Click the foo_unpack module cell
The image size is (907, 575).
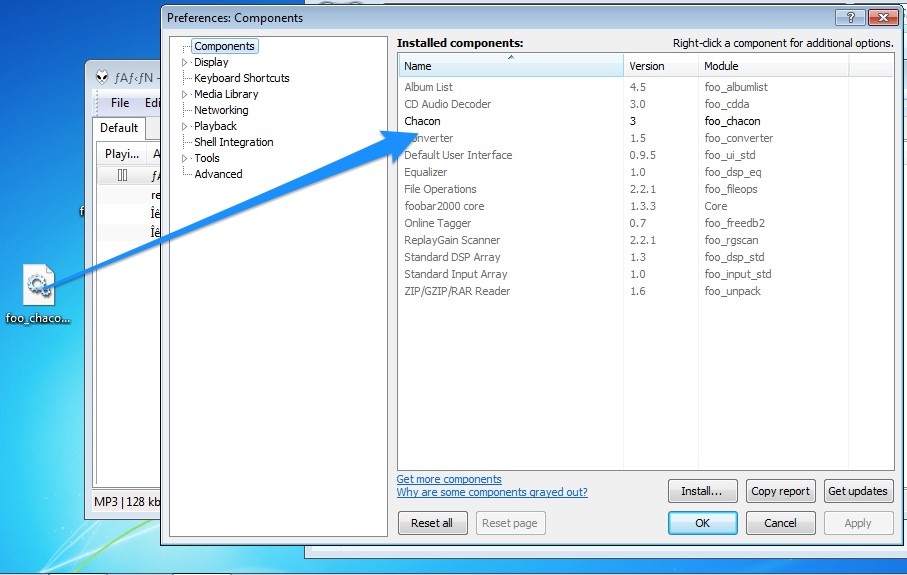pos(732,291)
